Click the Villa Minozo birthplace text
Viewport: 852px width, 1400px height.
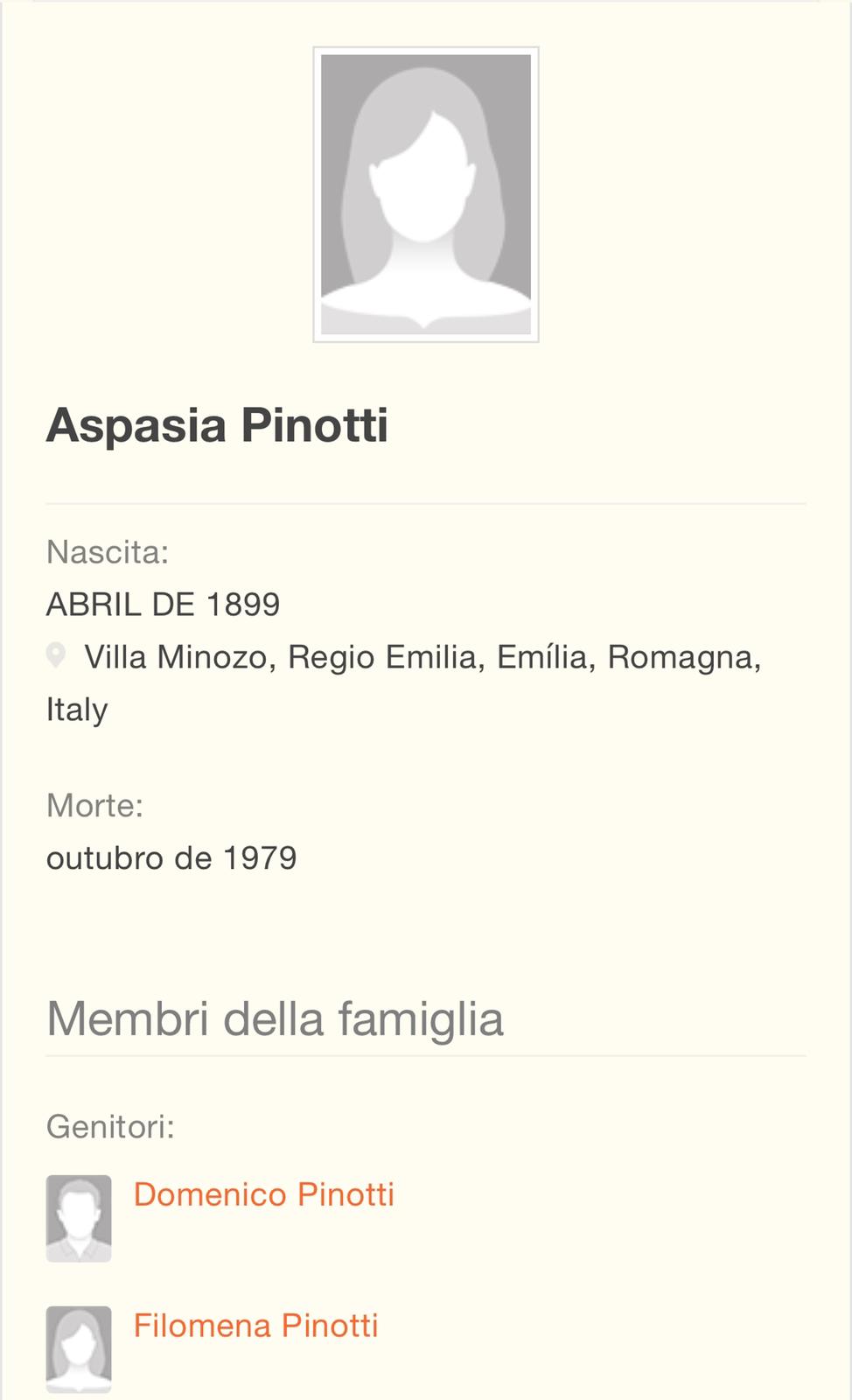175,657
